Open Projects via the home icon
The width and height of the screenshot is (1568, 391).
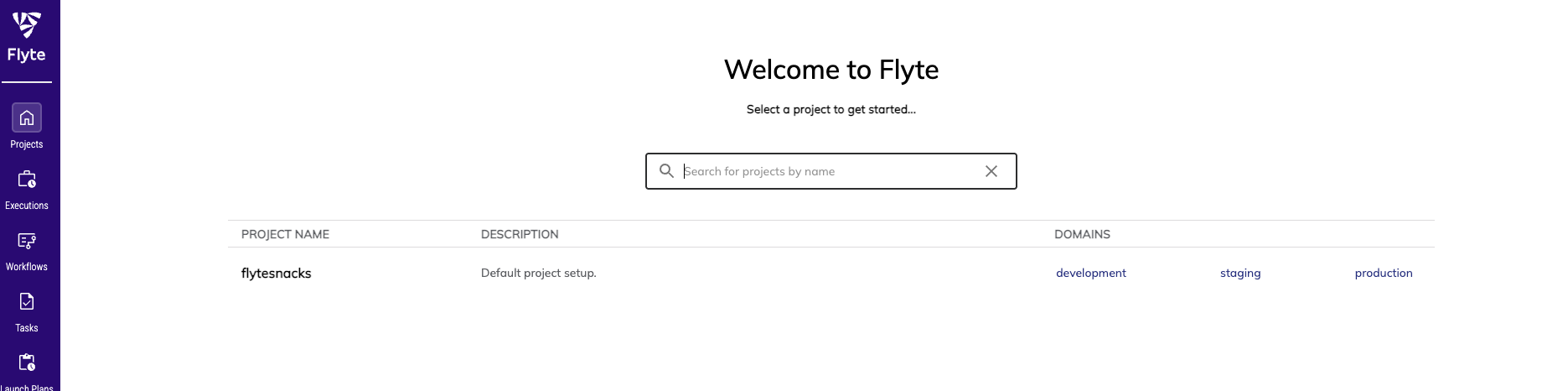click(27, 117)
